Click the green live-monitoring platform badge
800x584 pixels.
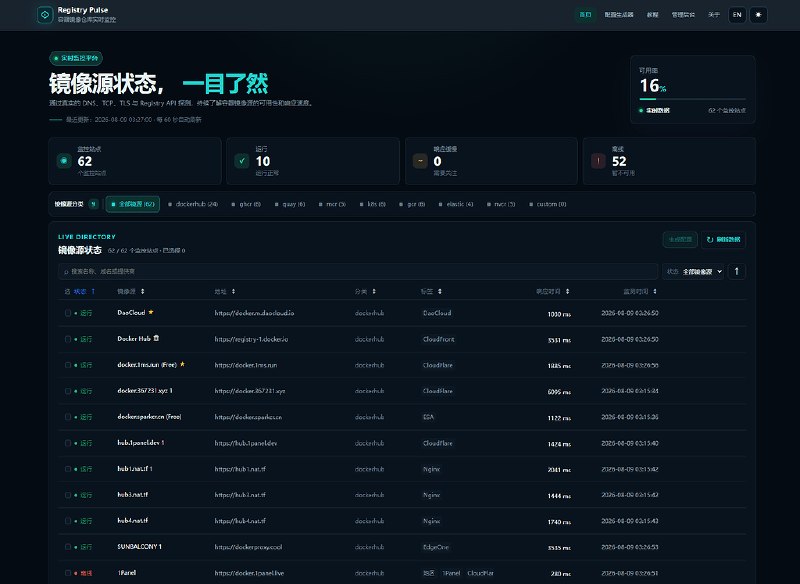(76, 58)
